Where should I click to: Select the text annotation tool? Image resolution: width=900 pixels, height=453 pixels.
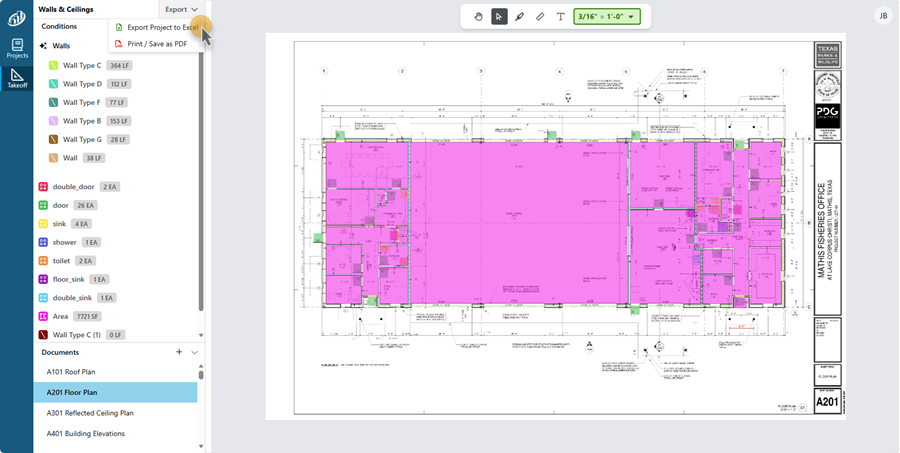coord(561,17)
